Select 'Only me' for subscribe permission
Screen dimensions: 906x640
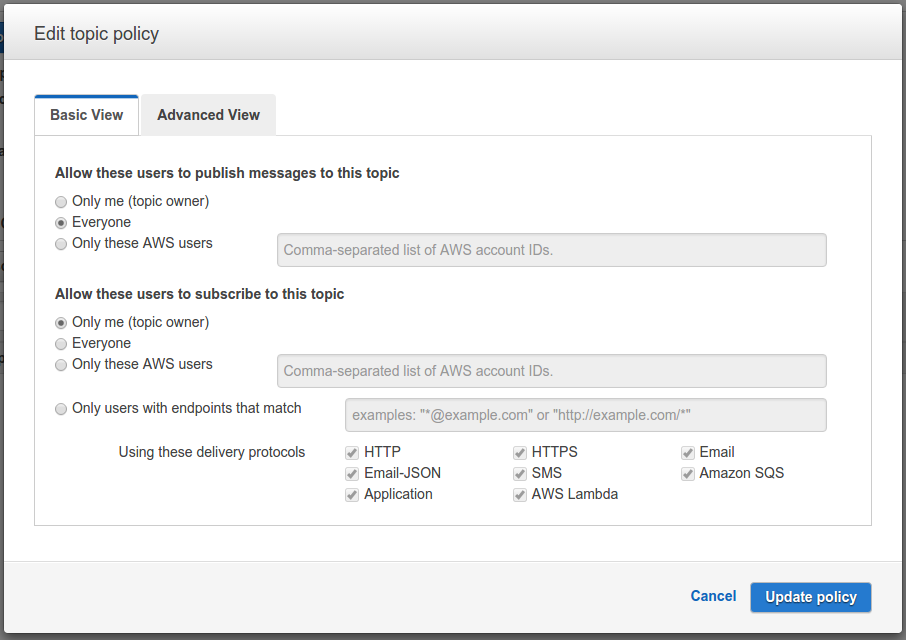pos(62,323)
